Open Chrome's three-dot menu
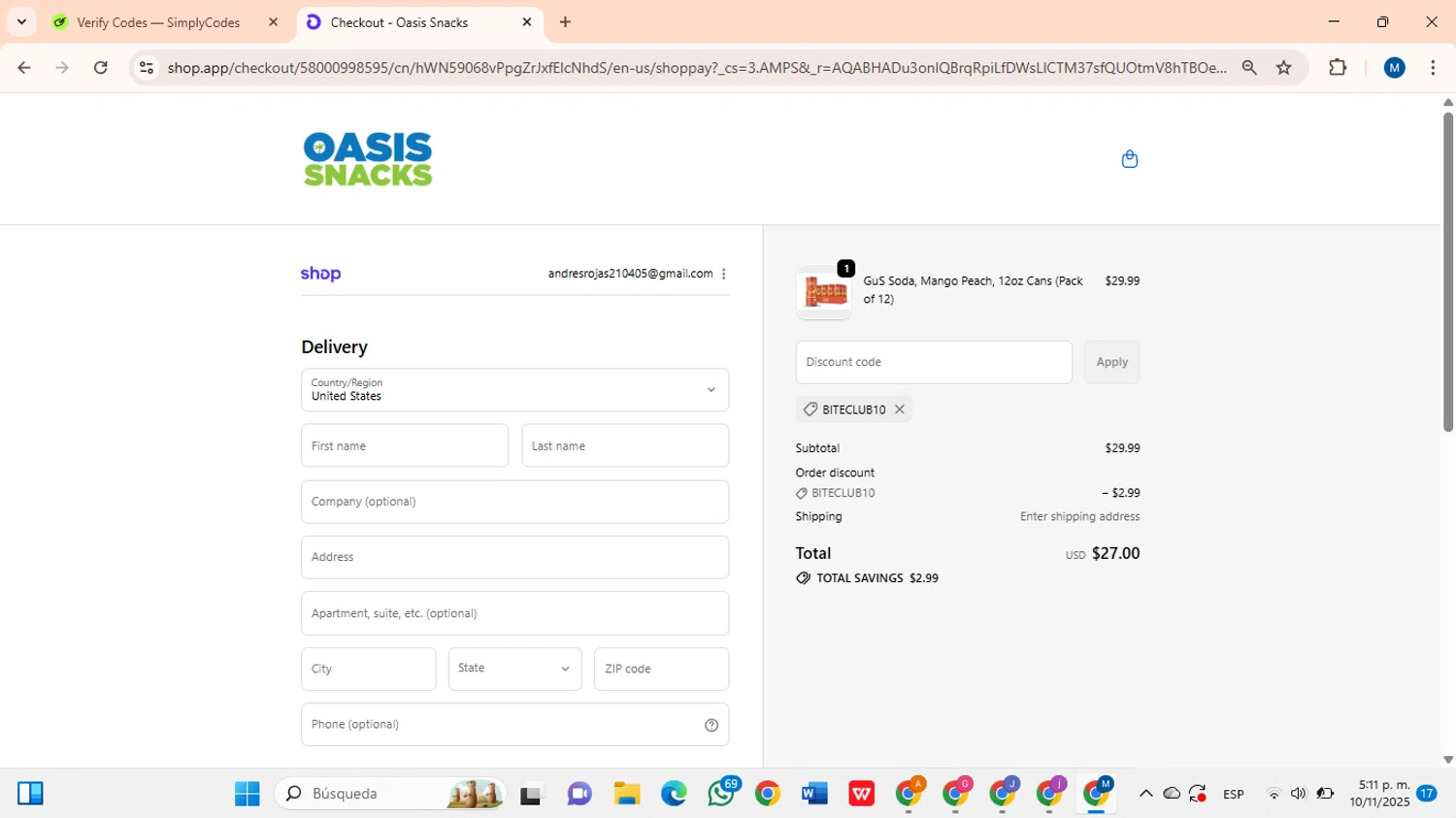 click(1433, 67)
